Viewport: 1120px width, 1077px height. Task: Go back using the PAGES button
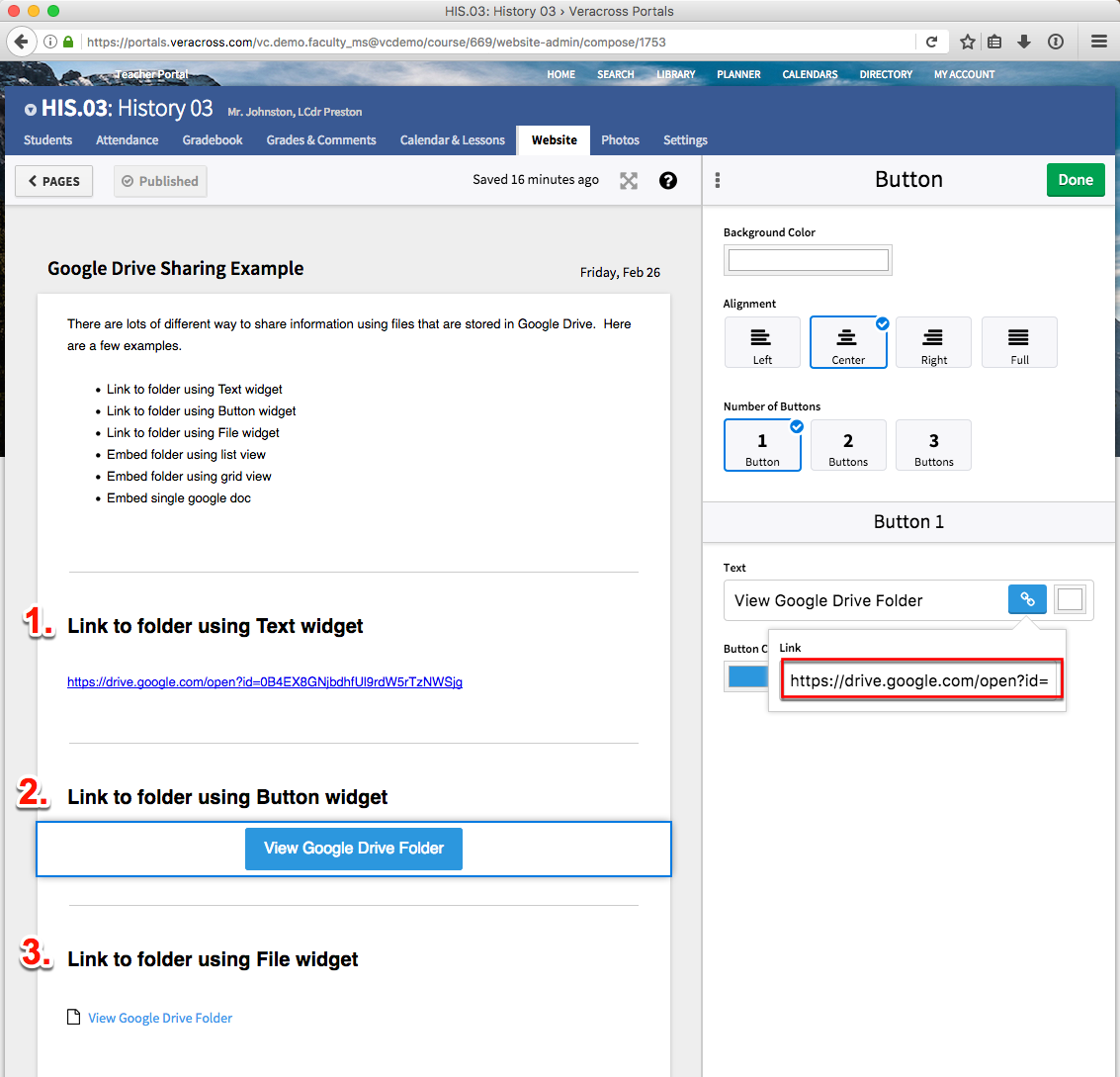pos(54,181)
